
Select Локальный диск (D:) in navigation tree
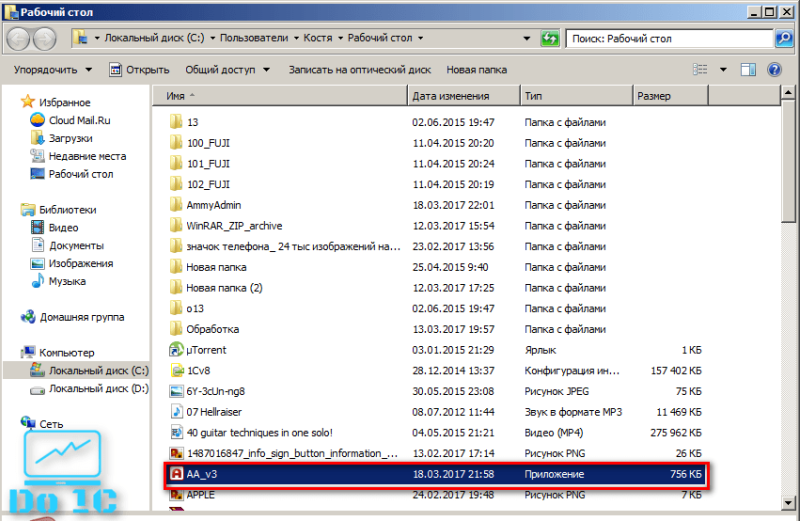coord(89,389)
